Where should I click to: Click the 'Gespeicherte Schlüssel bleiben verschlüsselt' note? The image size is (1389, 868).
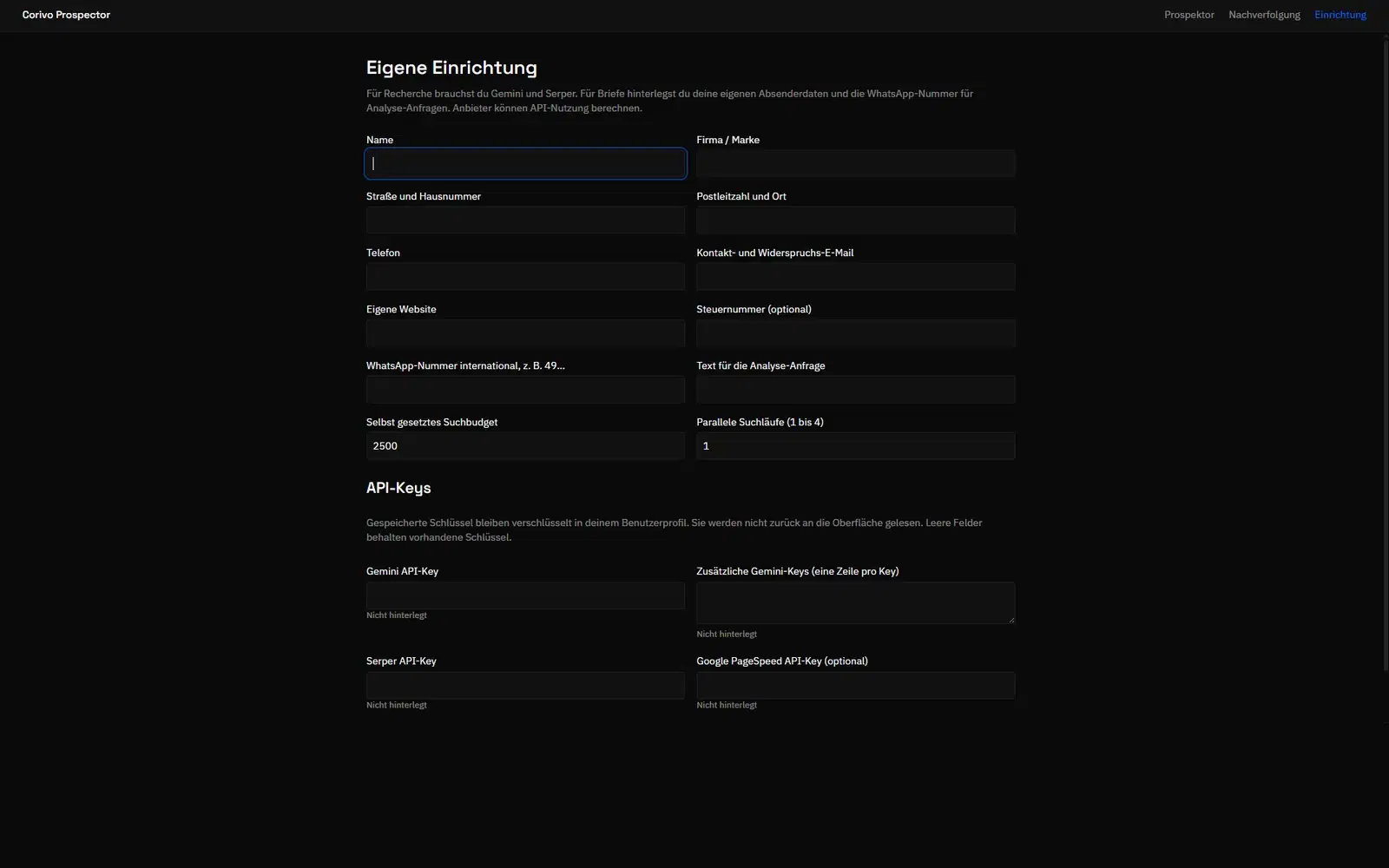[x=674, y=529]
